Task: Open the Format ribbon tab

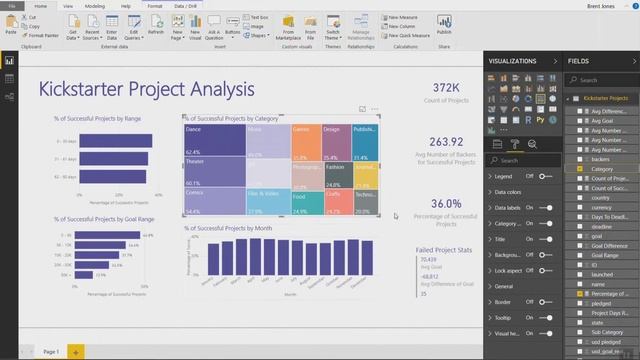Action: click(155, 6)
